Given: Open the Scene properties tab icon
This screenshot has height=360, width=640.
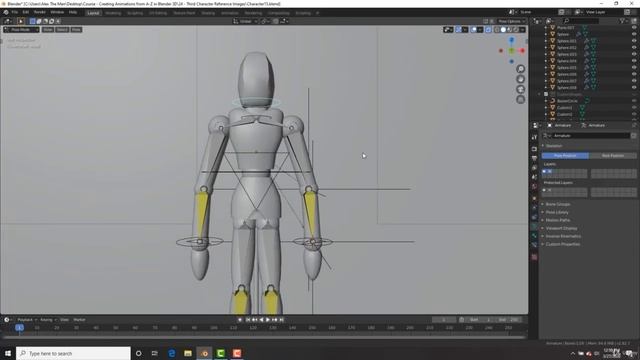Looking at the screenshot, I should point(534,177).
